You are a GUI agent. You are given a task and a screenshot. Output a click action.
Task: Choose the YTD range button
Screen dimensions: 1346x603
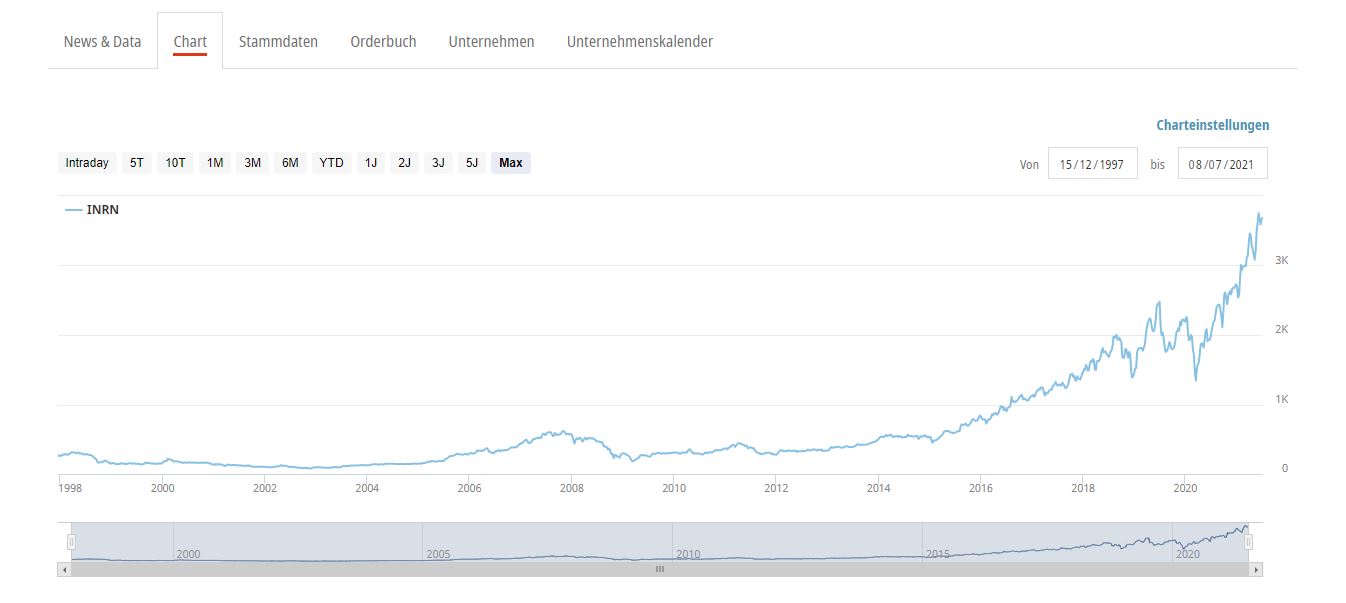coord(331,163)
